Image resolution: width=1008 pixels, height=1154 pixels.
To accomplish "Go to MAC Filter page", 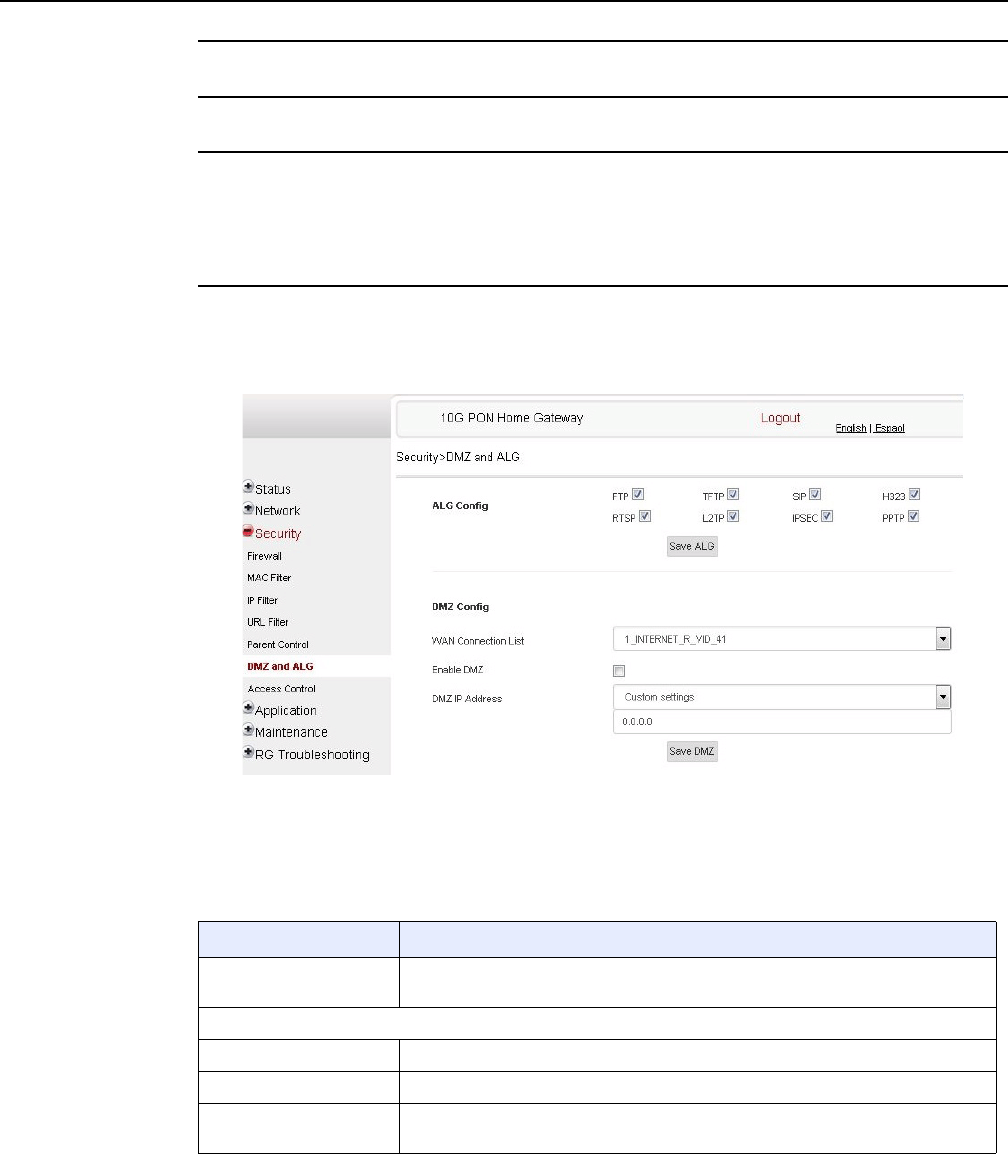I will (x=269, y=578).
